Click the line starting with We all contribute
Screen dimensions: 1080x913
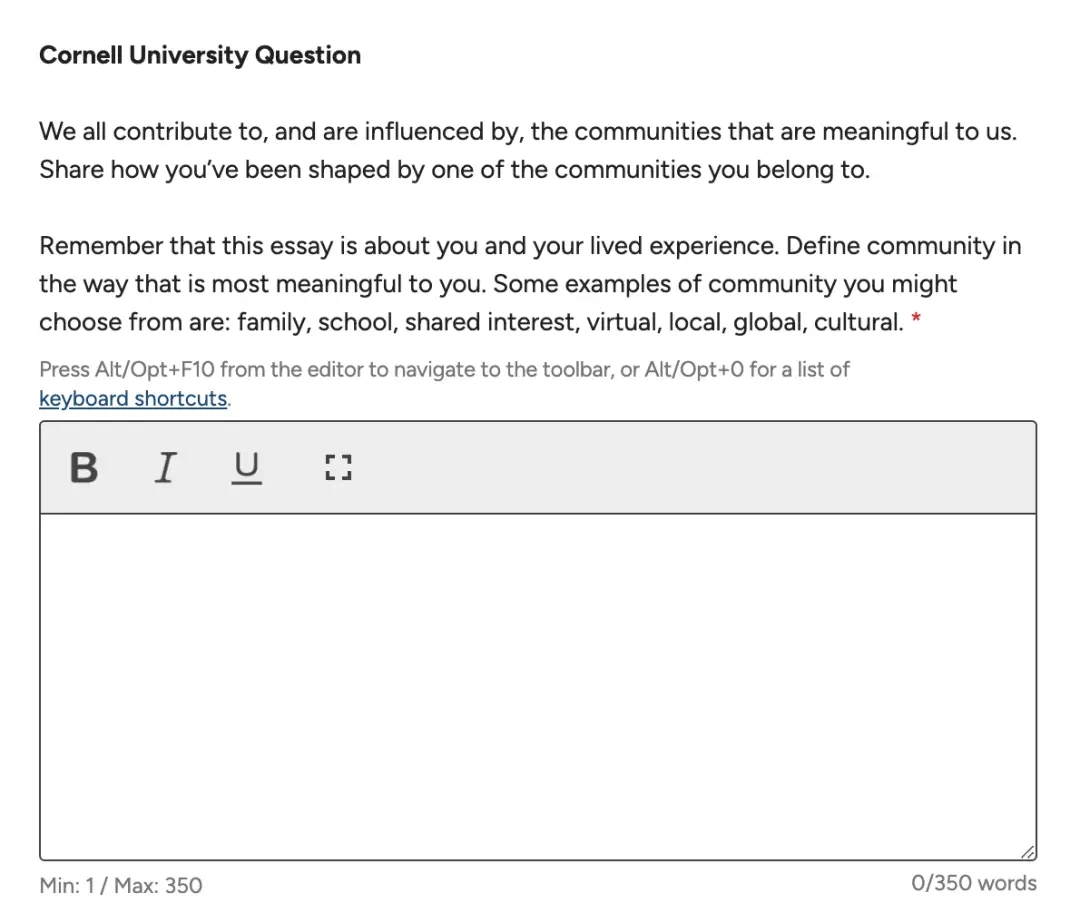tap(527, 132)
